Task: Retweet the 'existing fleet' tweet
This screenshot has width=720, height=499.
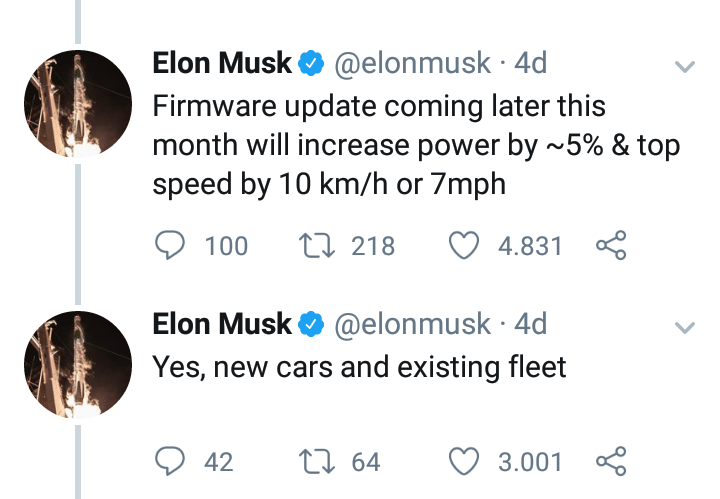Action: point(317,461)
